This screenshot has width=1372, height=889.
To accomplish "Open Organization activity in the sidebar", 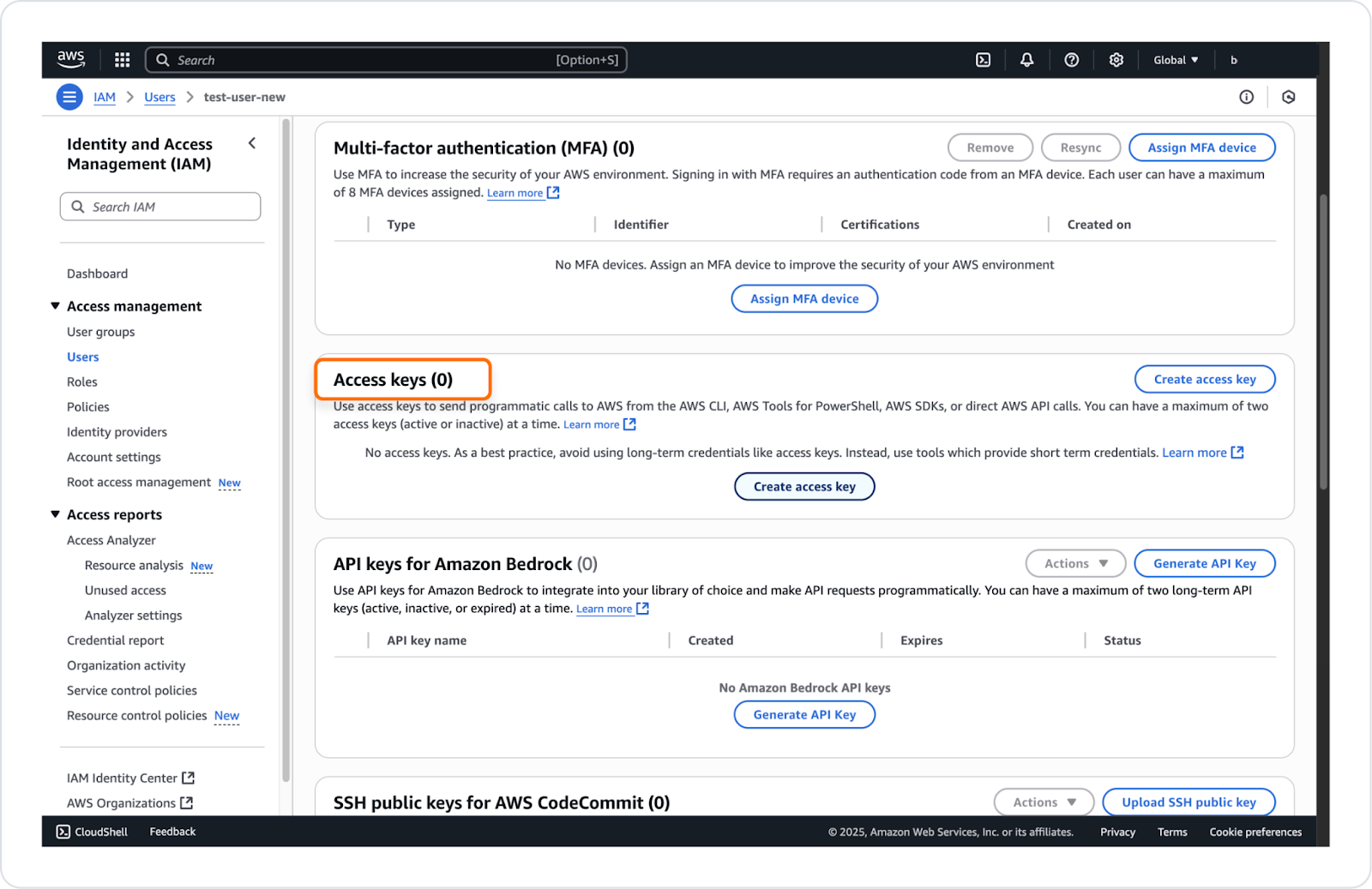I will tap(126, 665).
